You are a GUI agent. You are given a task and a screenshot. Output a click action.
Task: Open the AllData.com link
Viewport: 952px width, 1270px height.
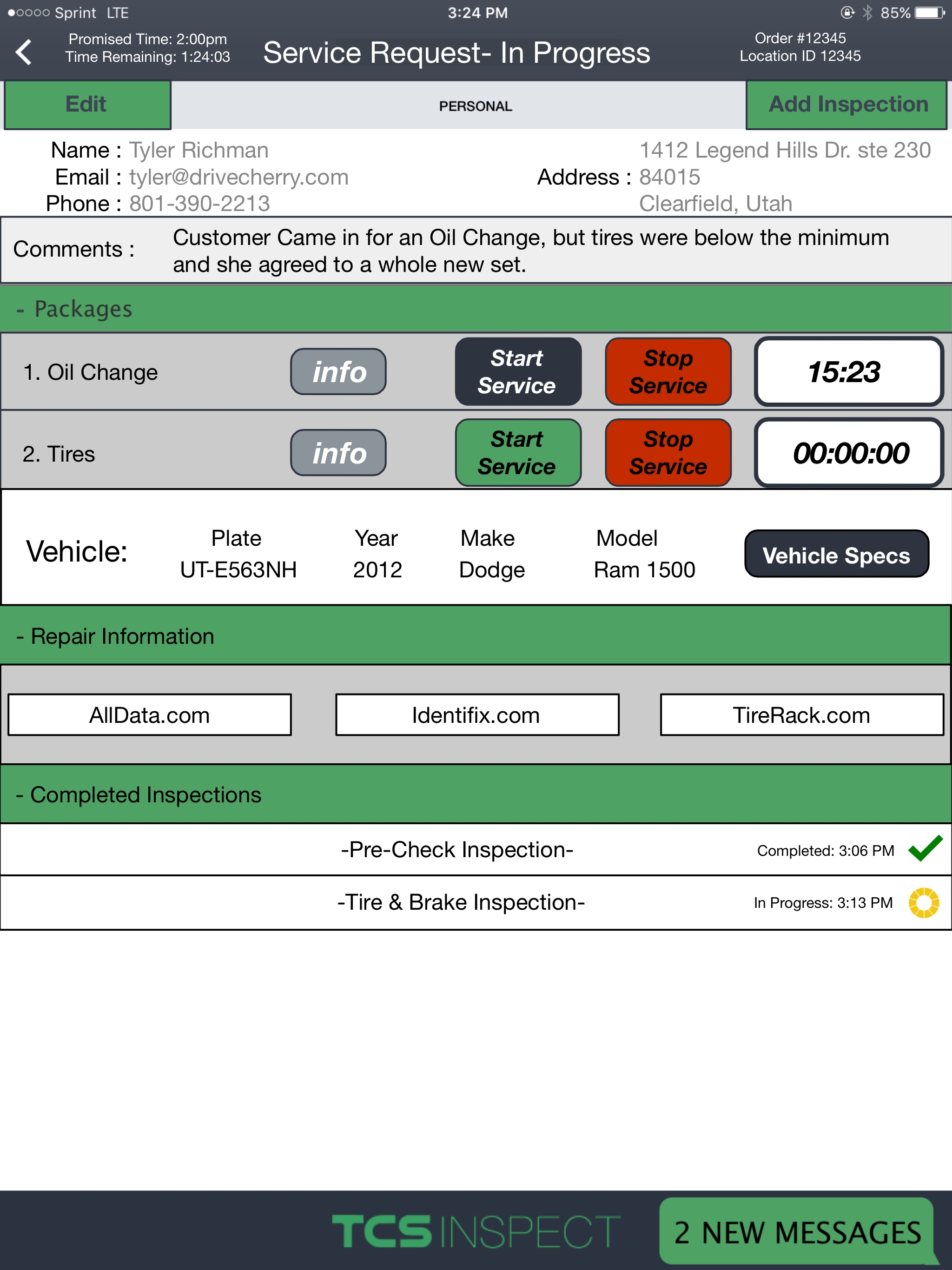pyautogui.click(x=149, y=715)
